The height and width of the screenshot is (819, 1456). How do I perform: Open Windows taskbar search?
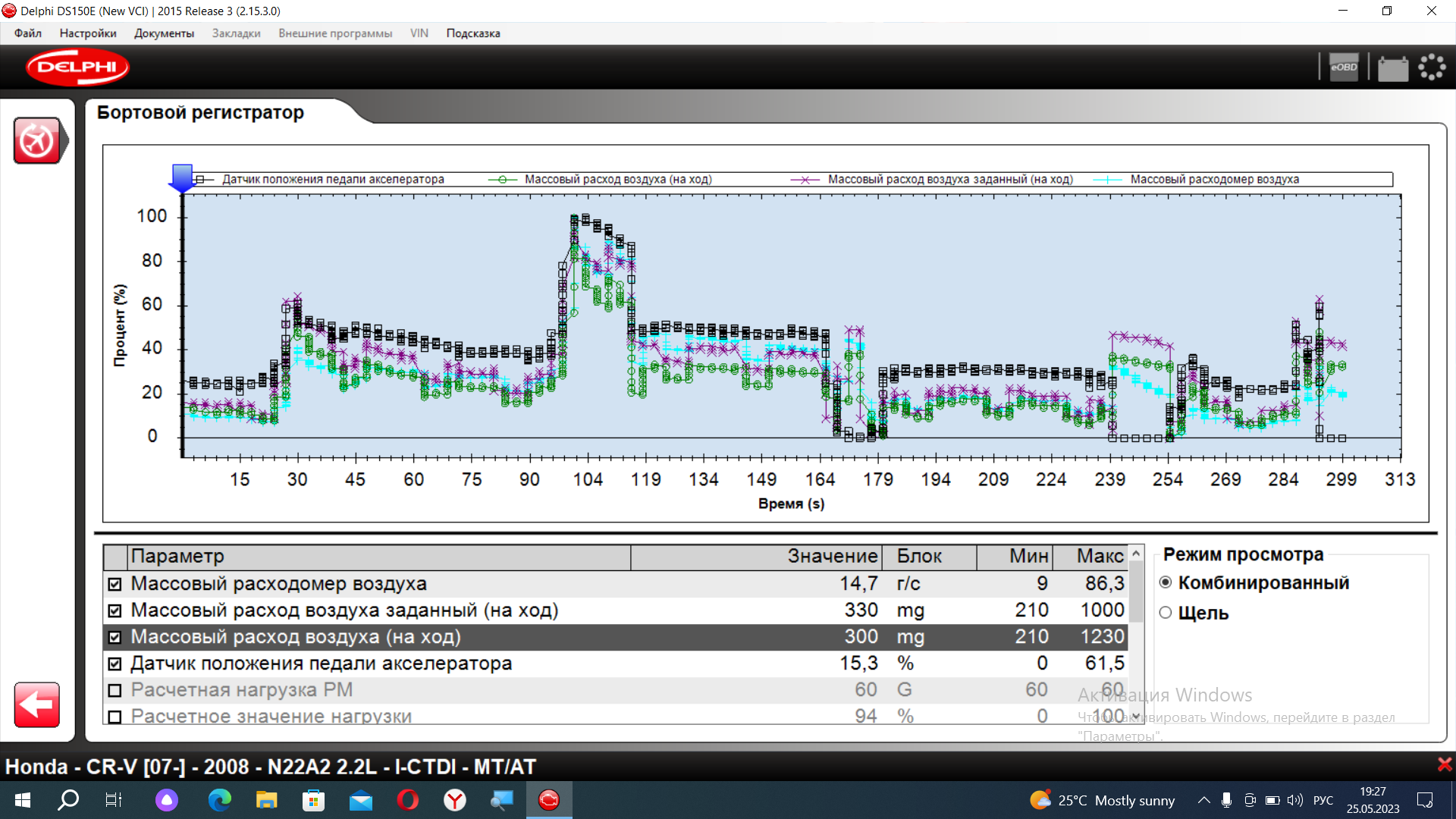pyautogui.click(x=68, y=800)
